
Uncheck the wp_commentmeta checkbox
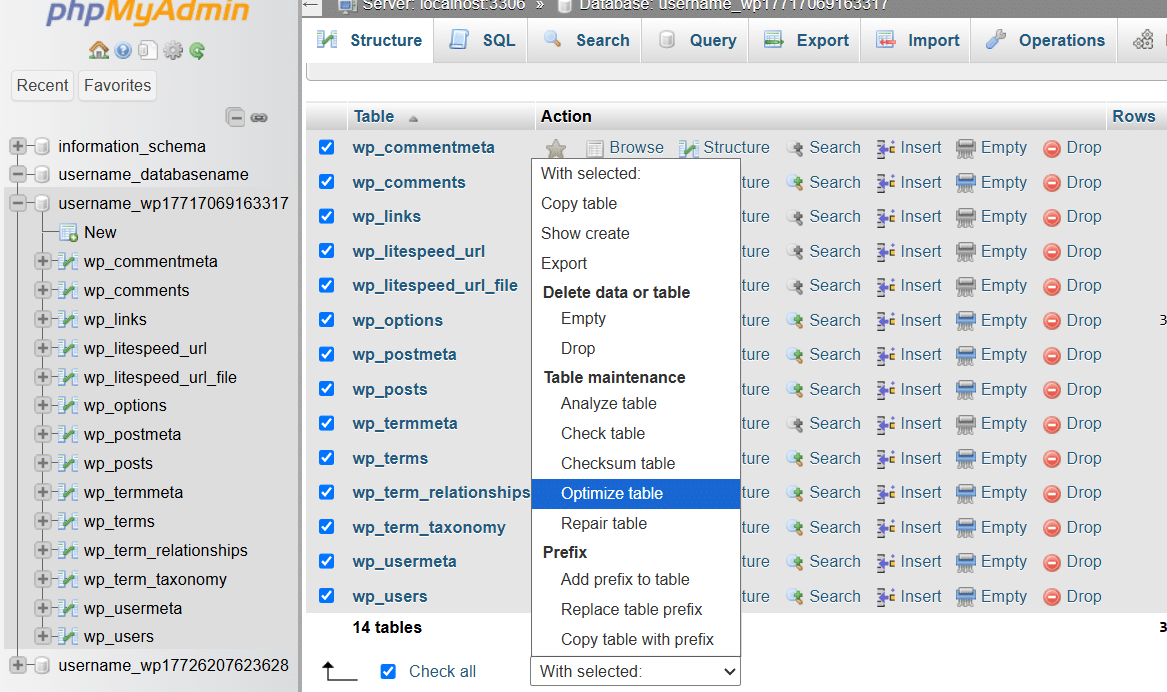[x=327, y=147]
